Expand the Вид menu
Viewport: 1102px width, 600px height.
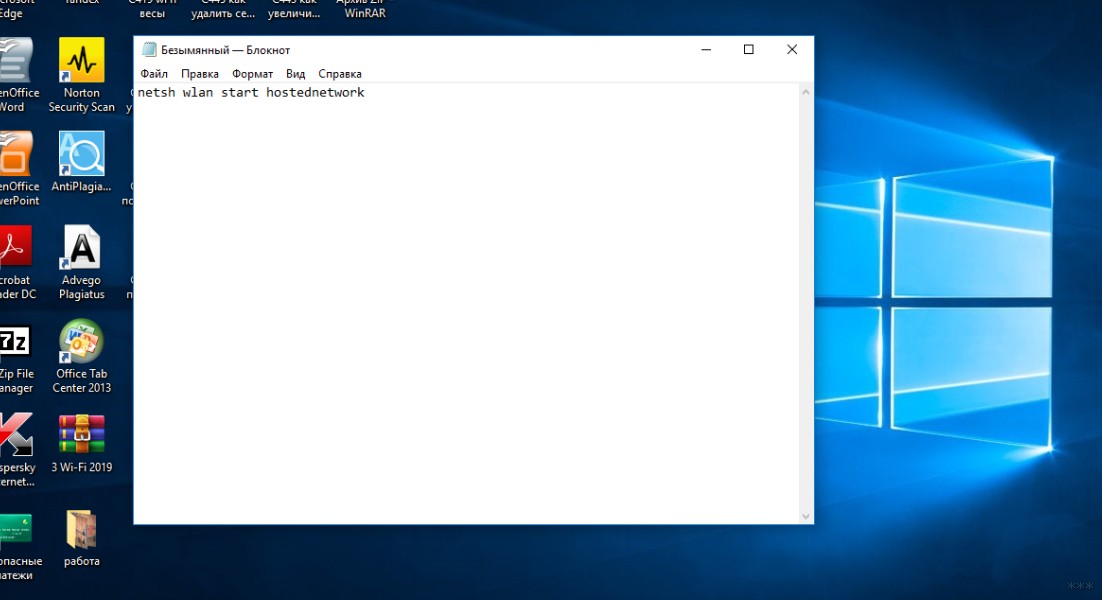coord(295,74)
